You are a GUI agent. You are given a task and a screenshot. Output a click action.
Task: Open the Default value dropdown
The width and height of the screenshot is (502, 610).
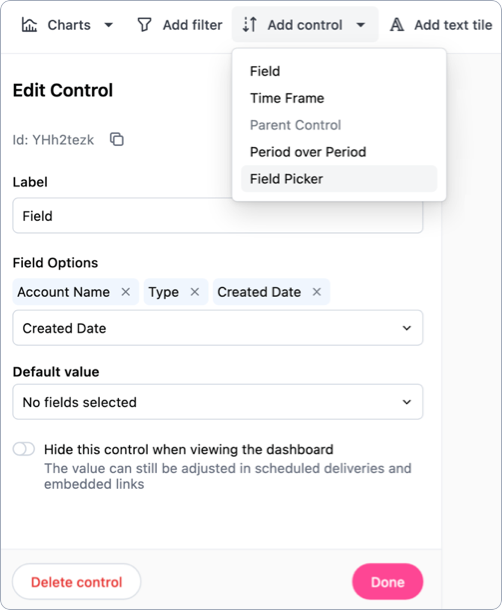click(x=218, y=402)
